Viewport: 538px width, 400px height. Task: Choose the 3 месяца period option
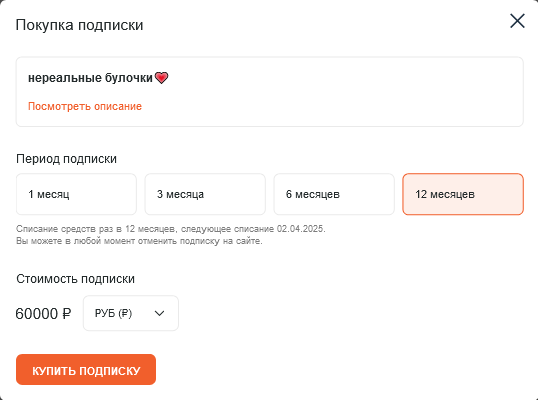(x=205, y=194)
